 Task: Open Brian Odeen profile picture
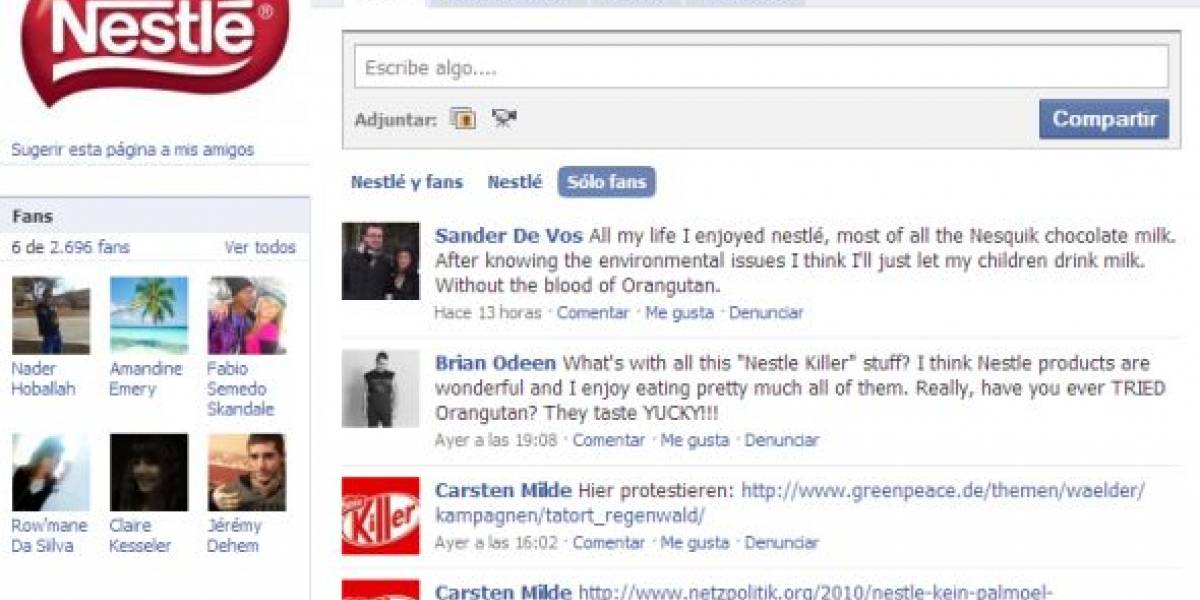381,389
